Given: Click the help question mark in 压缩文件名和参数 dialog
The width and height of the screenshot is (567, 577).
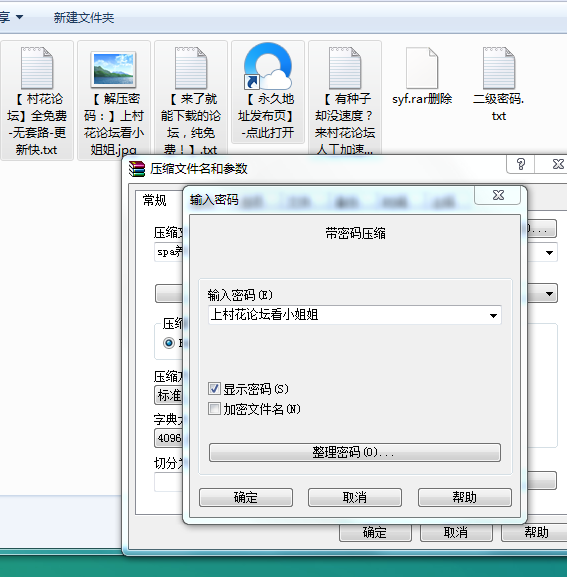Looking at the screenshot, I should click(x=521, y=164).
